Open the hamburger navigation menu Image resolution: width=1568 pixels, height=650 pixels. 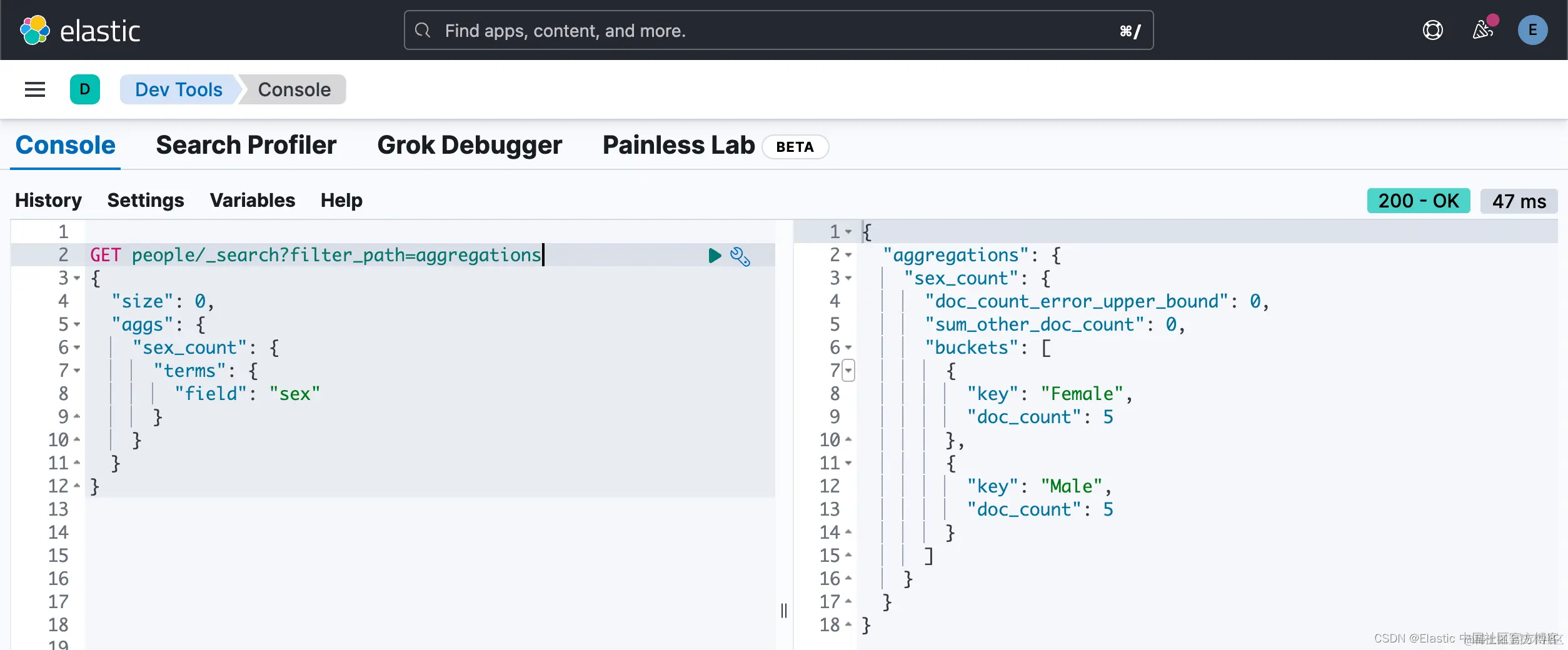click(x=35, y=89)
